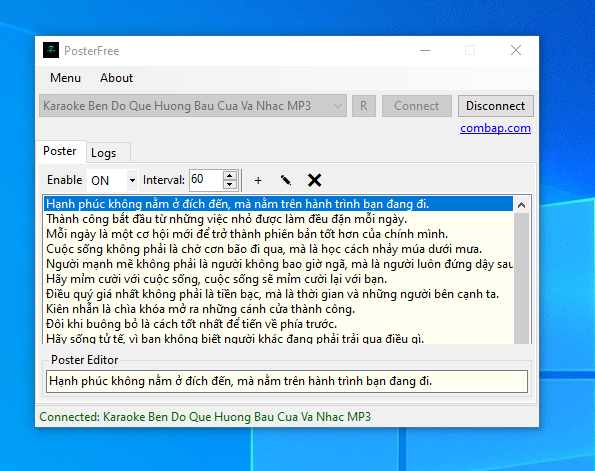
Task: Decrease Interval with down spinner arrow
Action: [x=230, y=185]
